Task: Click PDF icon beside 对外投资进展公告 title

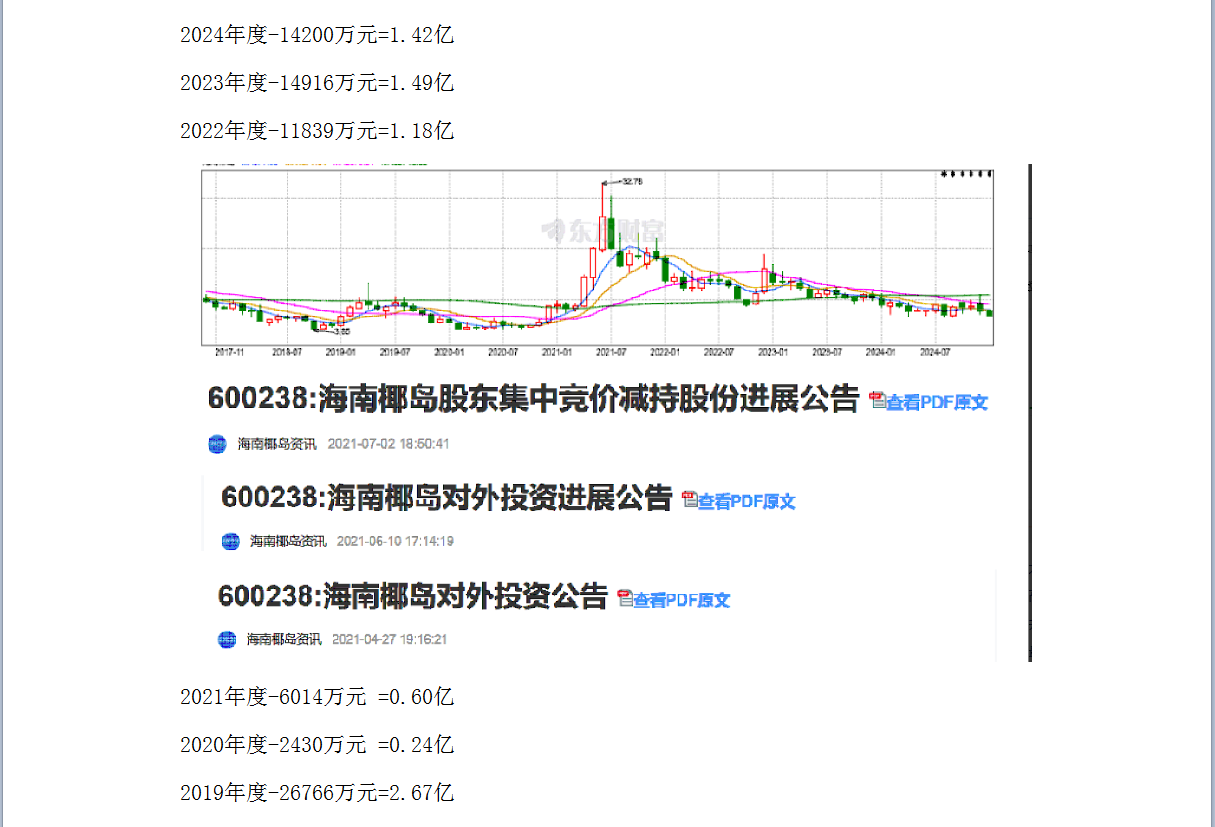Action: 689,500
